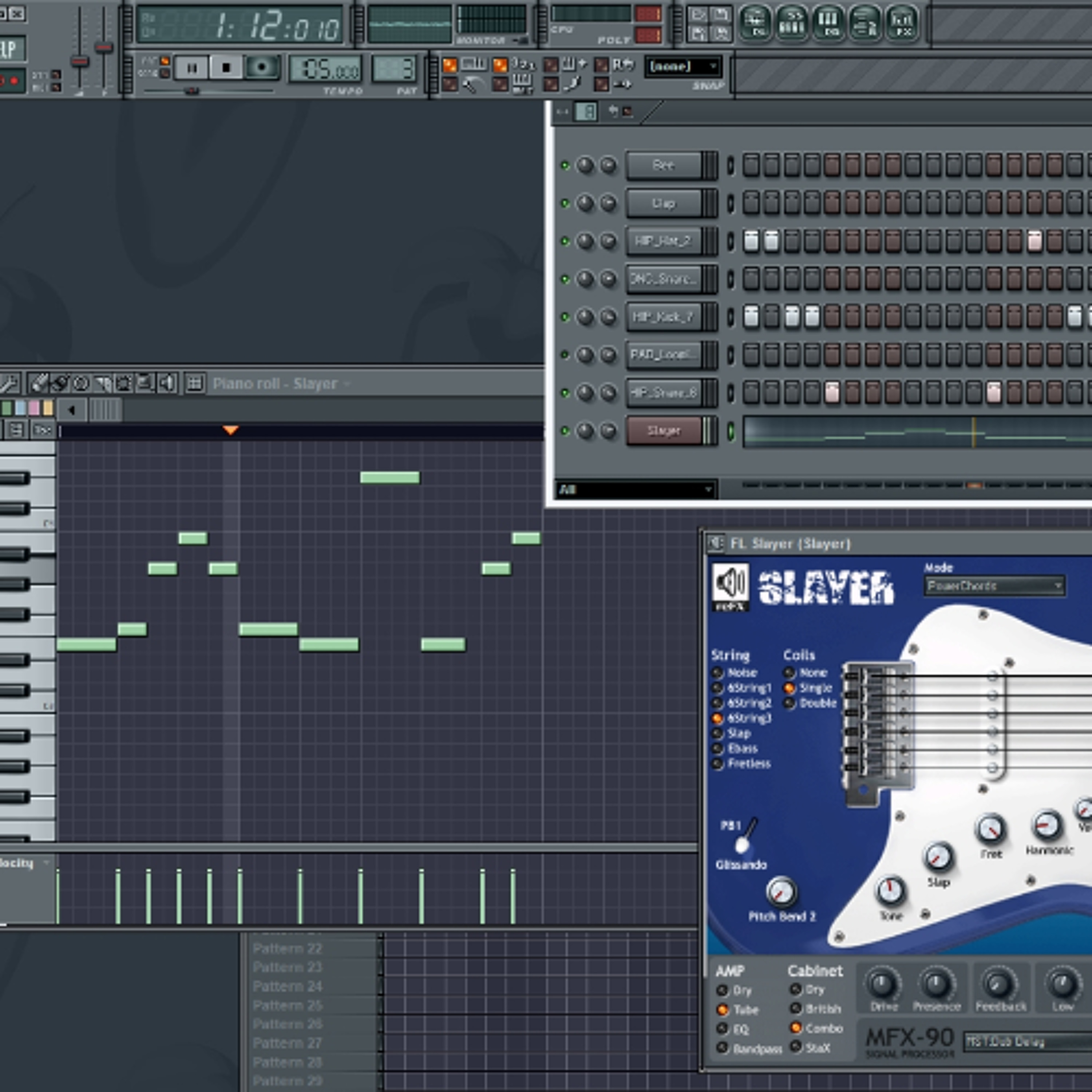Screen dimensions: 1092x1092
Task: Mute the Slayer channel via its green LED
Action: point(565,431)
